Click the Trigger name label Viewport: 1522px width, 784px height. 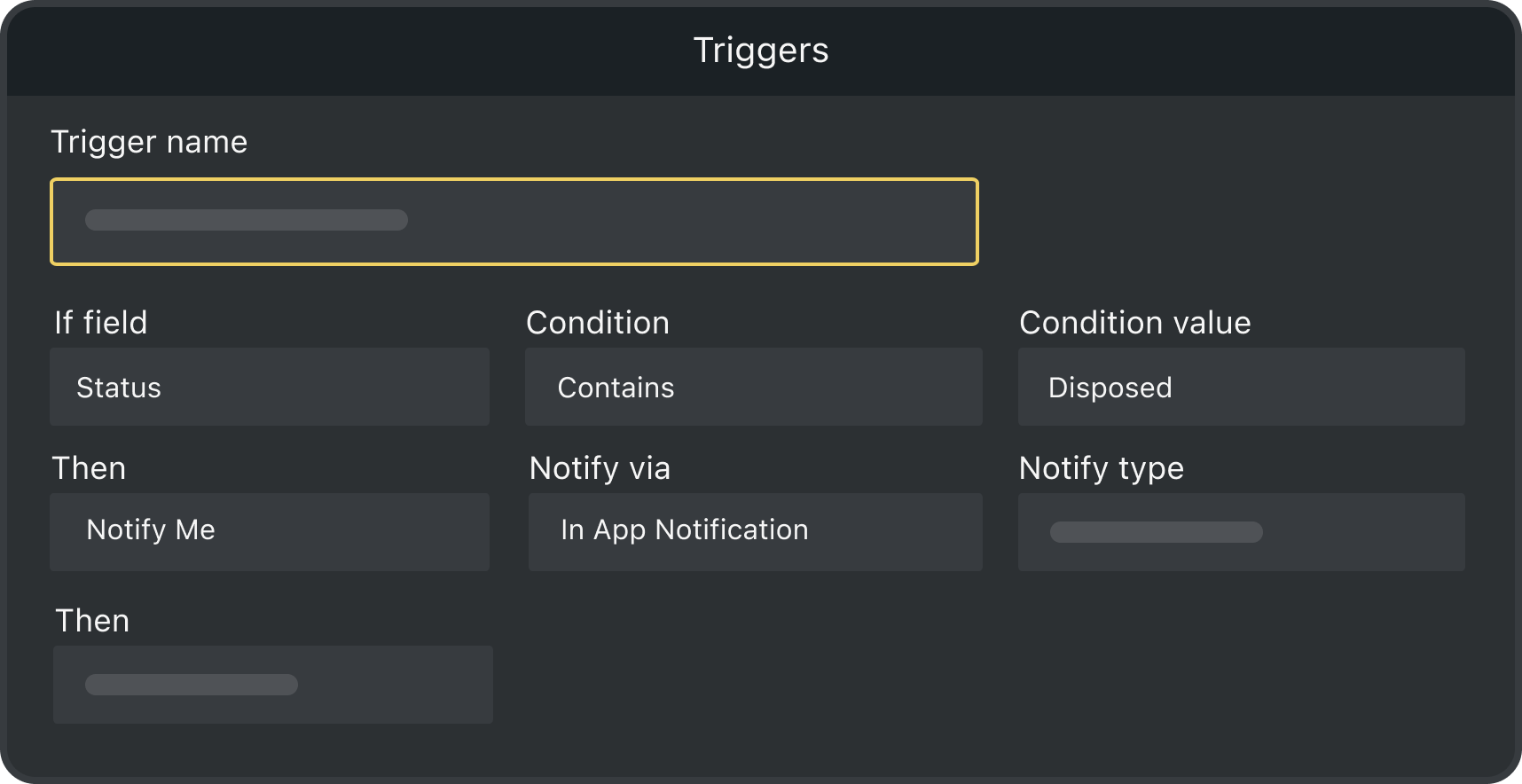click(x=149, y=142)
